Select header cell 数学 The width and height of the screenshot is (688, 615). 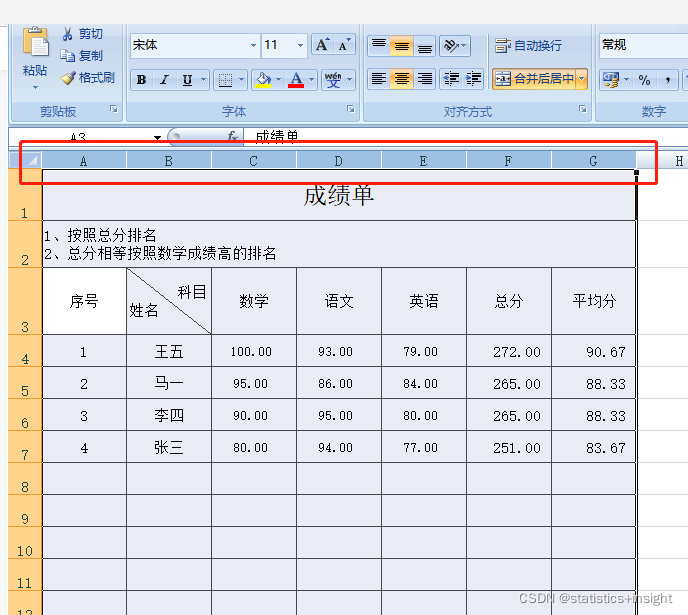coord(254,301)
